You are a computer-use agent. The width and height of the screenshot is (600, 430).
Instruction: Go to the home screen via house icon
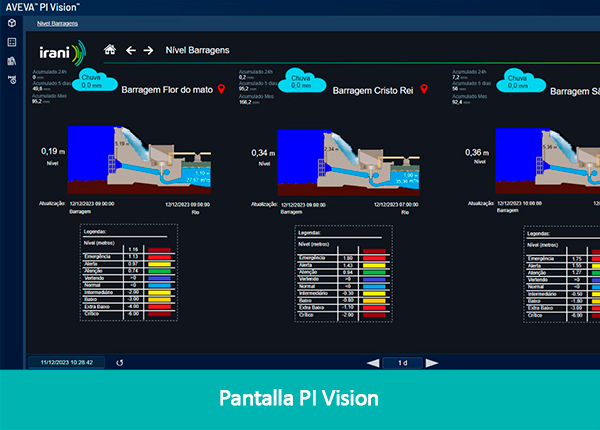pos(110,50)
